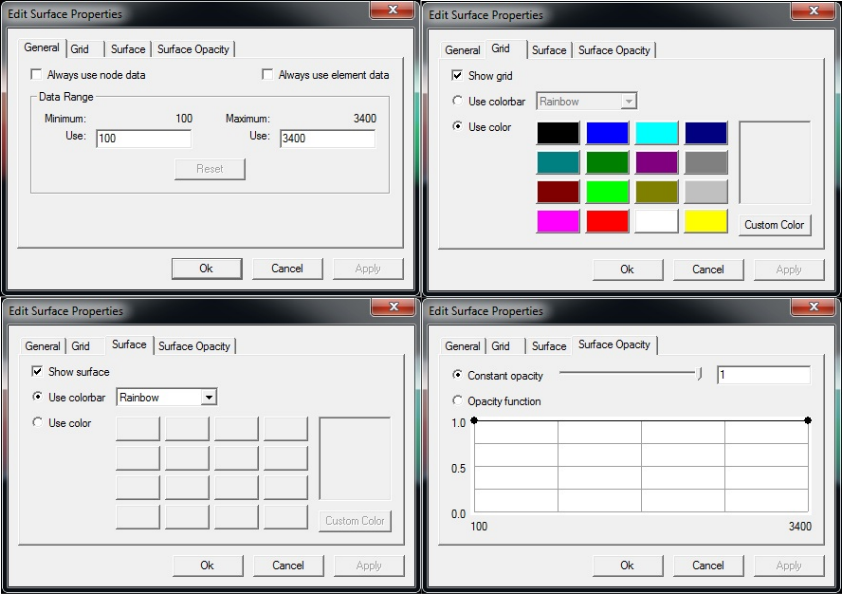Pick the magenta grid color swatch
This screenshot has width=842, height=594.
point(558,221)
